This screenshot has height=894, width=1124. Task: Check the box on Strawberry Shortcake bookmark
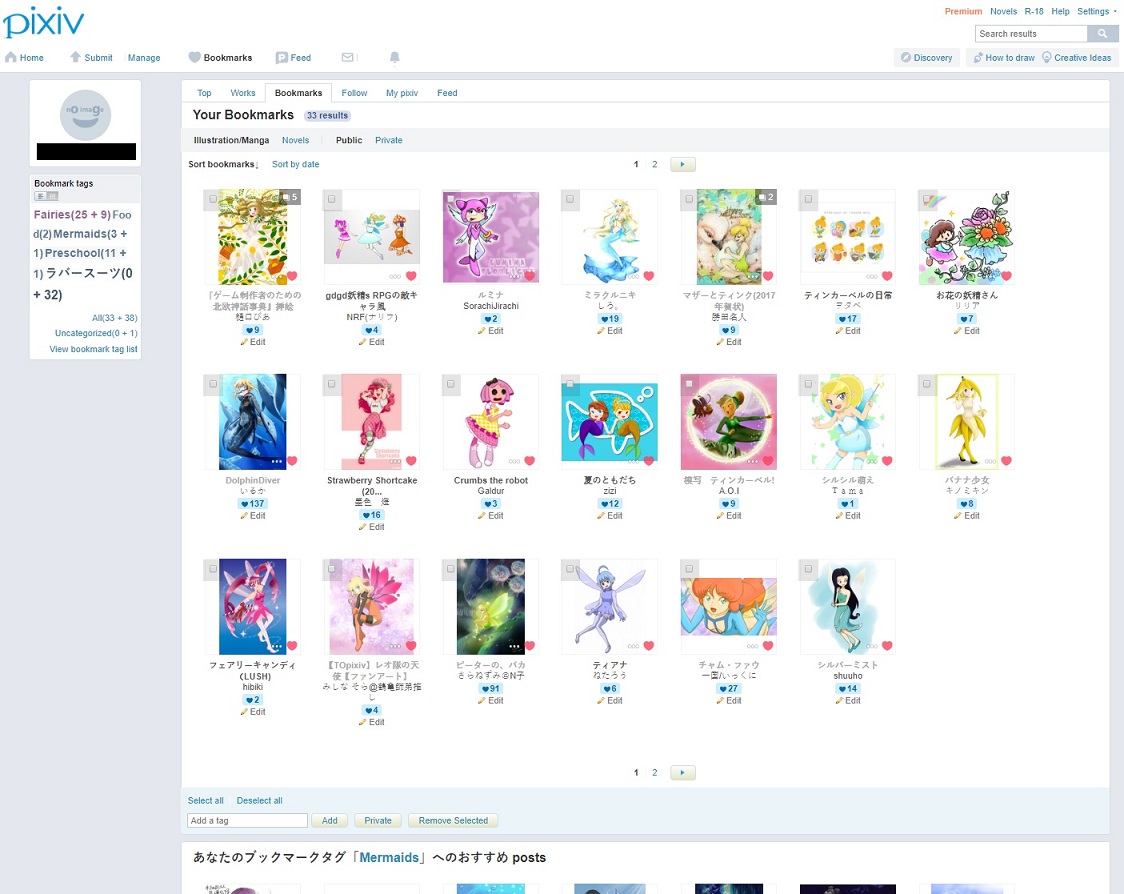coord(331,384)
